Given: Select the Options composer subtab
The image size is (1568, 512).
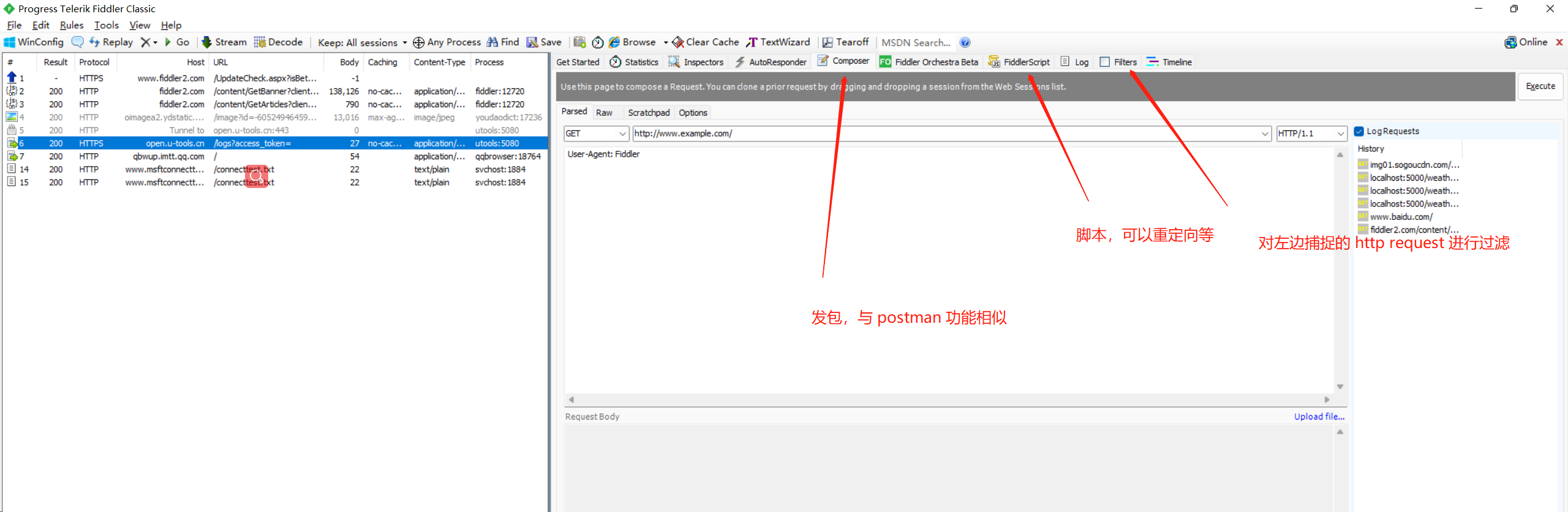Looking at the screenshot, I should click(x=693, y=113).
